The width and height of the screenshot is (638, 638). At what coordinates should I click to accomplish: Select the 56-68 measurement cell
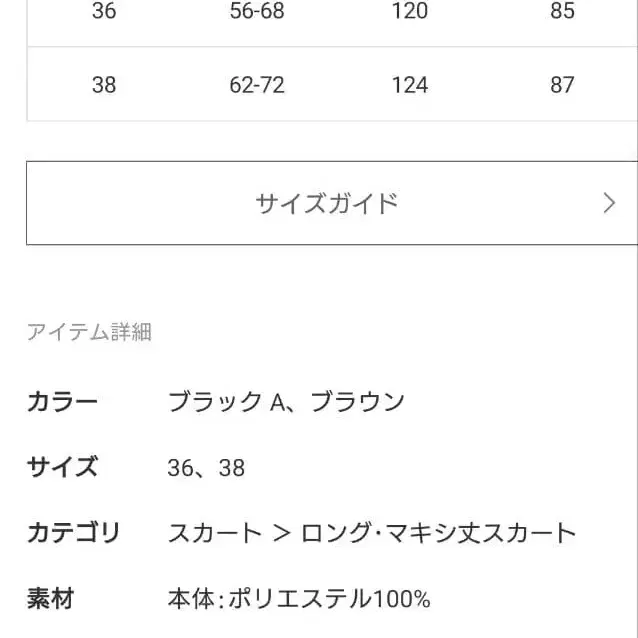click(257, 11)
